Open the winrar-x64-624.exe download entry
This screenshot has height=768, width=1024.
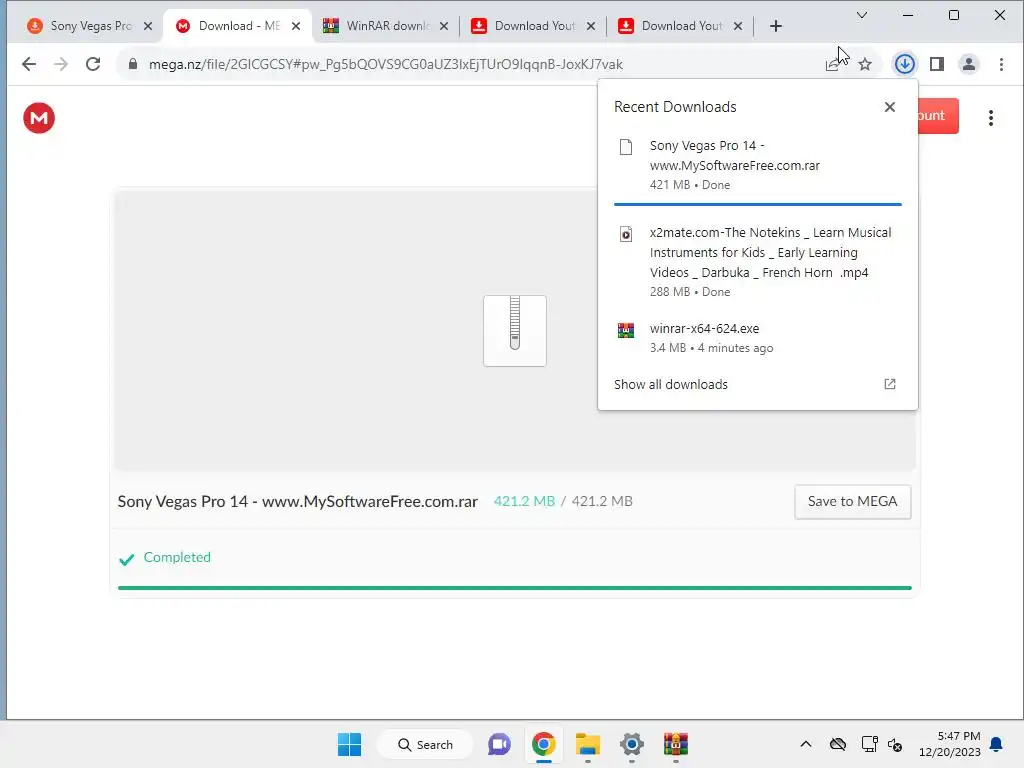758,338
